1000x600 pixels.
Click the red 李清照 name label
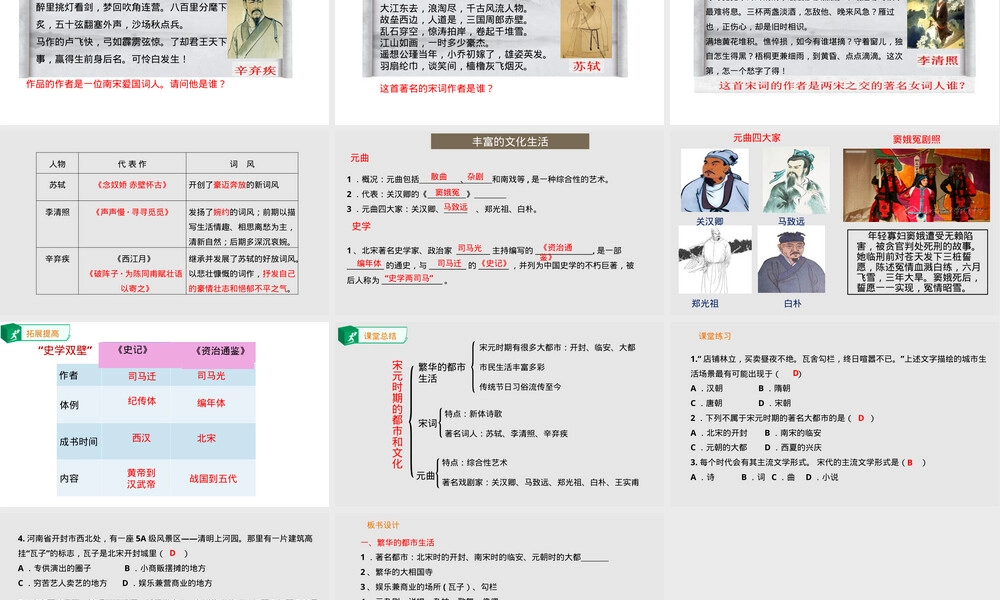[x=938, y=61]
